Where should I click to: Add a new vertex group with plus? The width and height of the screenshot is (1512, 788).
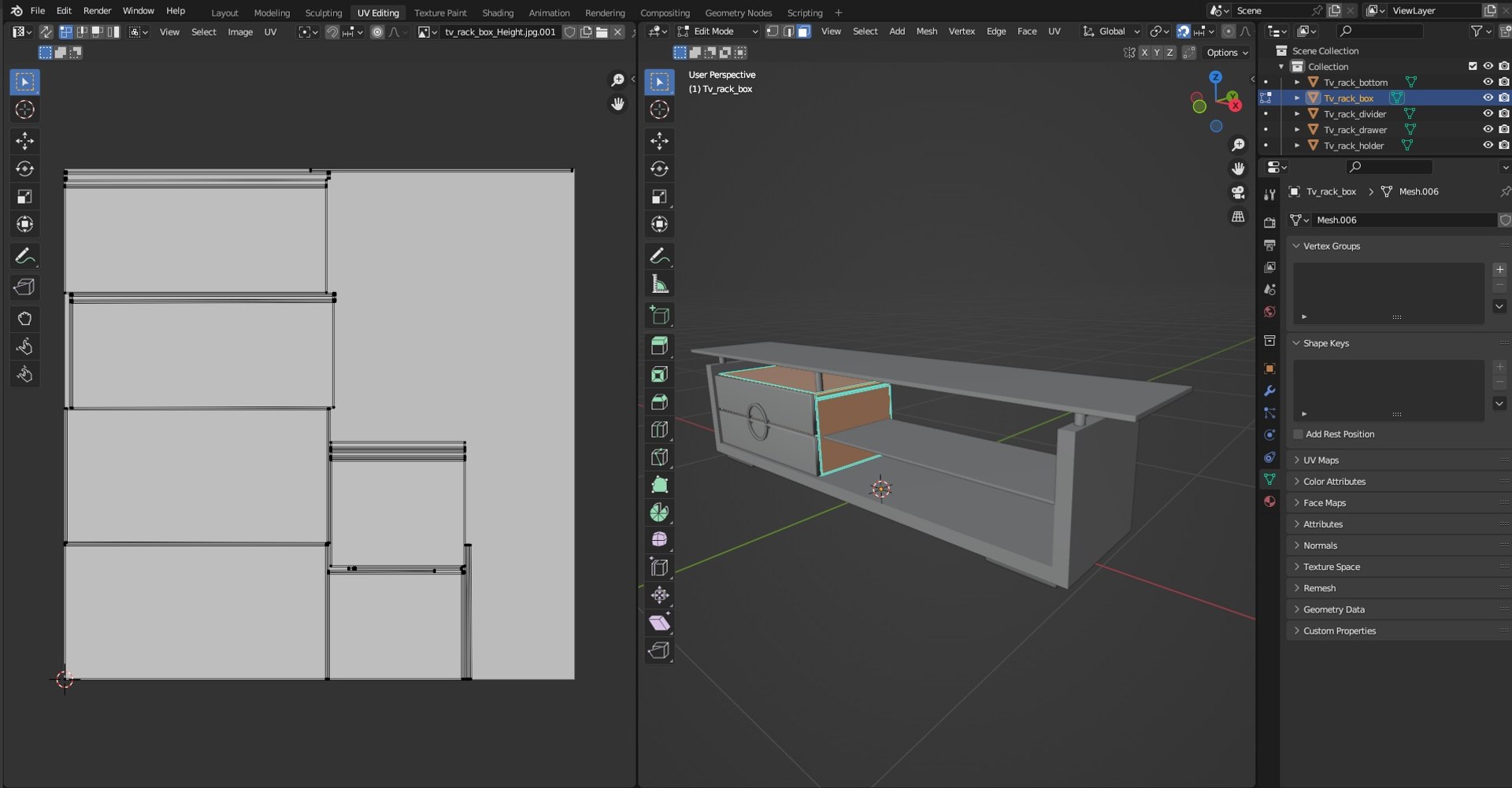point(1499,270)
